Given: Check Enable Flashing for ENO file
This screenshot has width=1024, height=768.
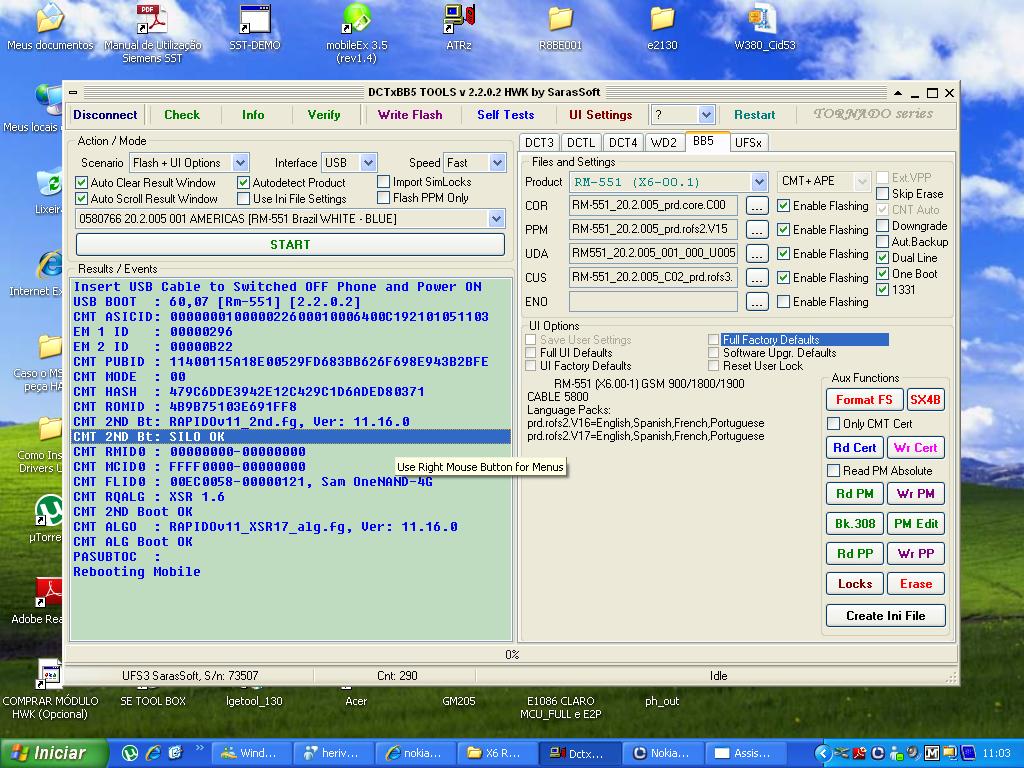Looking at the screenshot, I should [x=784, y=302].
